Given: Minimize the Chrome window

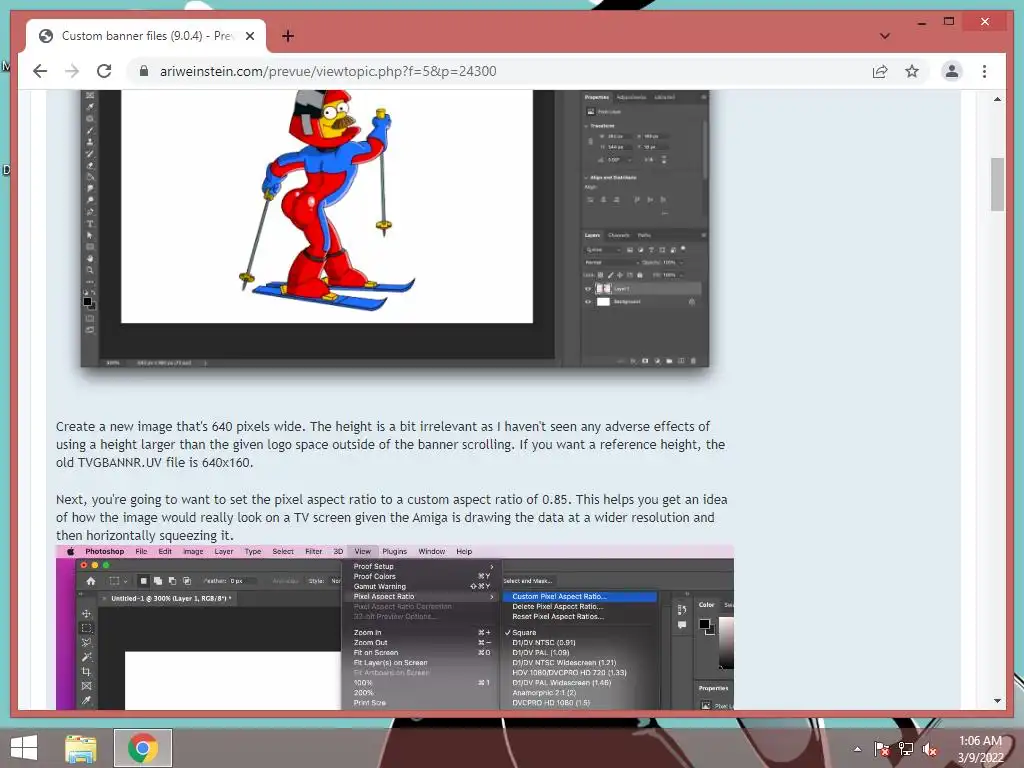Looking at the screenshot, I should click(921, 22).
